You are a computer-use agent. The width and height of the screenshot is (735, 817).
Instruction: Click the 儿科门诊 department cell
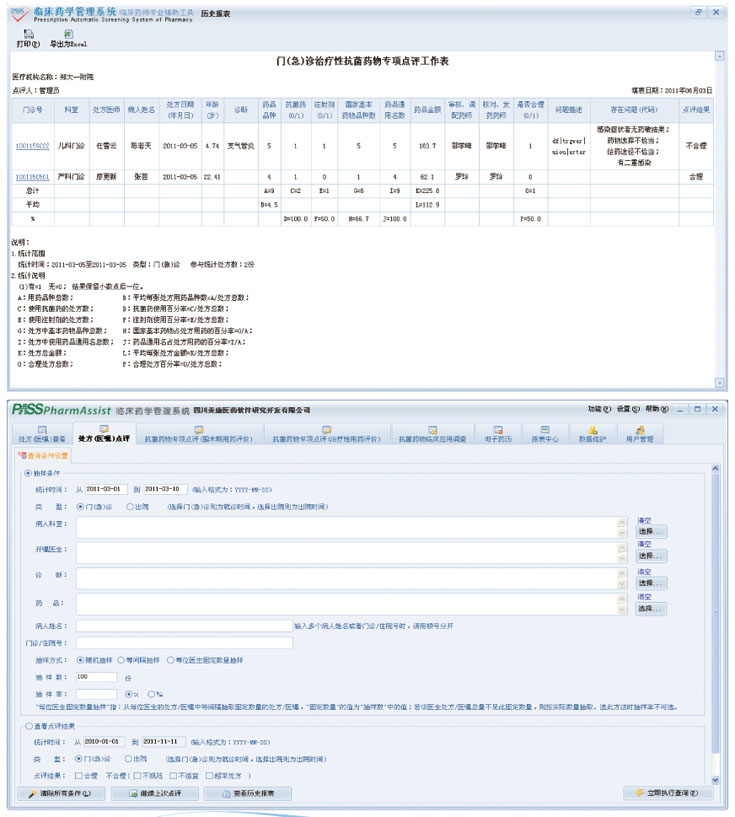71,146
